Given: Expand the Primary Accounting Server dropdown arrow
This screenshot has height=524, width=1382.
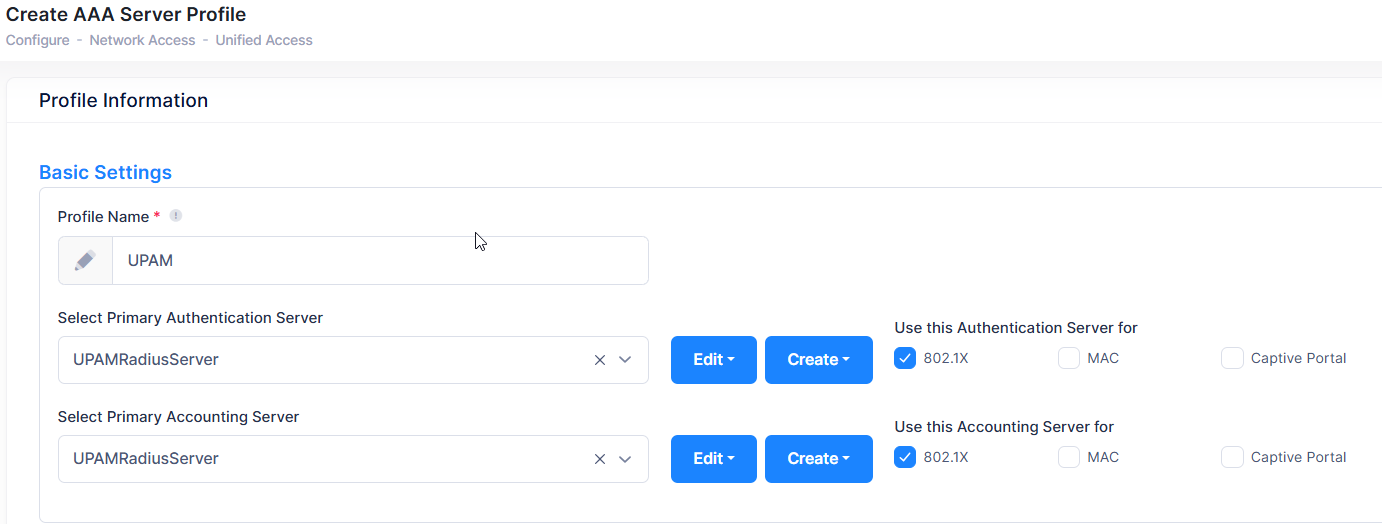Looking at the screenshot, I should click(626, 459).
